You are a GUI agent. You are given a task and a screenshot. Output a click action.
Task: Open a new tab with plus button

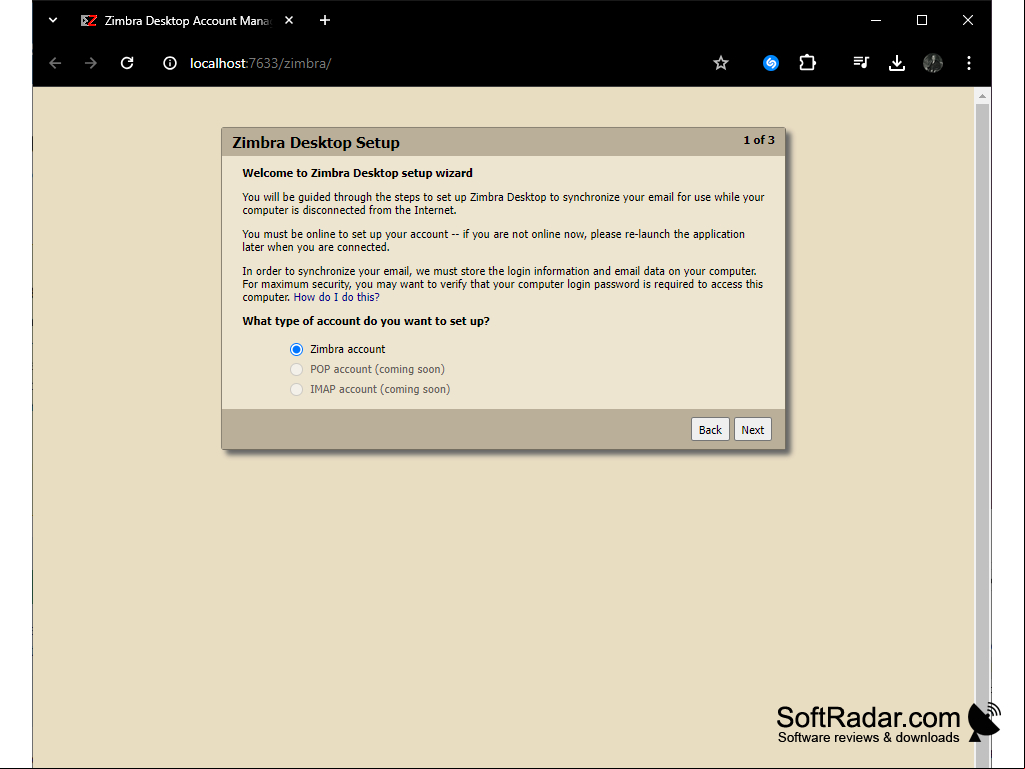325,20
